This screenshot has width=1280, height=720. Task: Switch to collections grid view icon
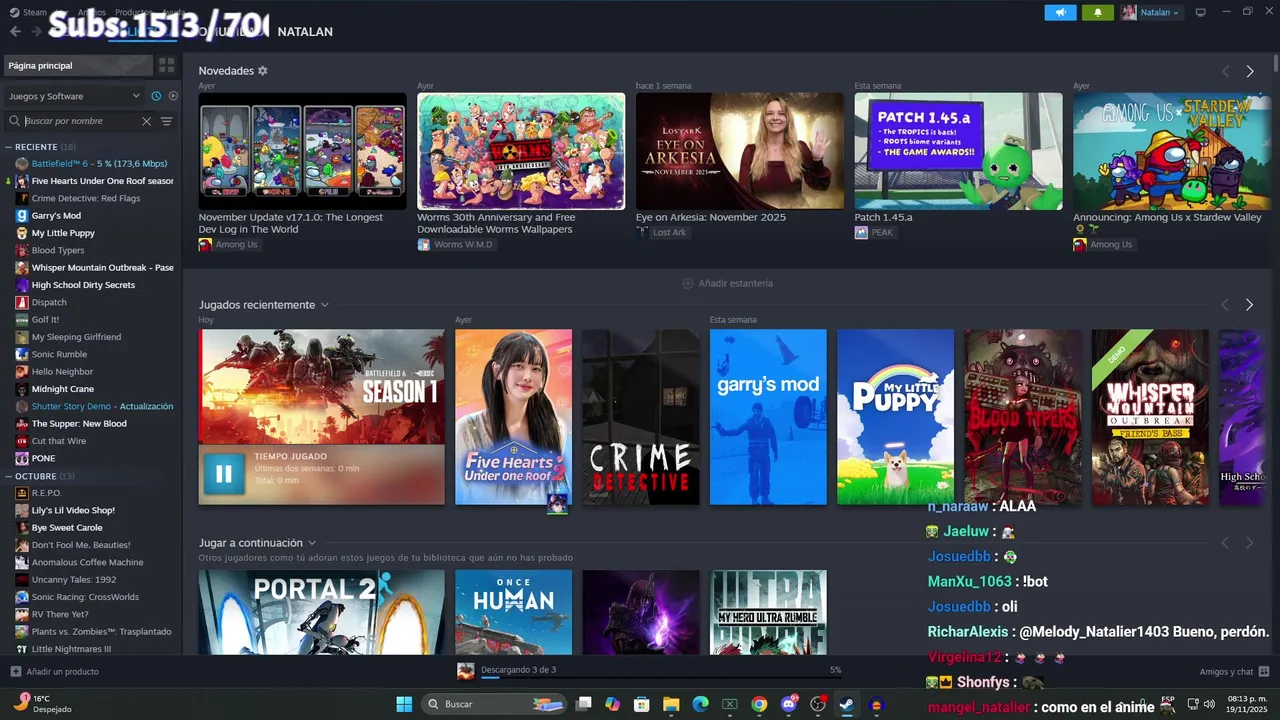point(166,65)
